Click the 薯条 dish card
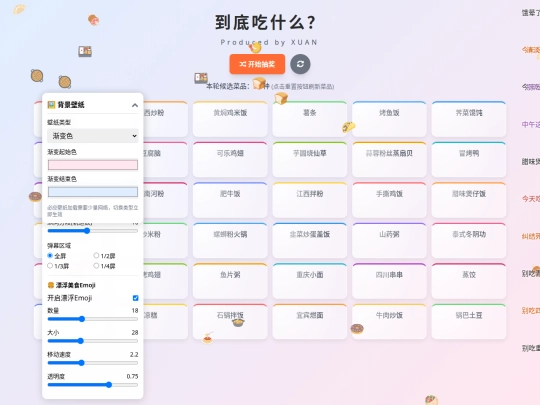Screen dimensions: 540x405 [x=310, y=119]
